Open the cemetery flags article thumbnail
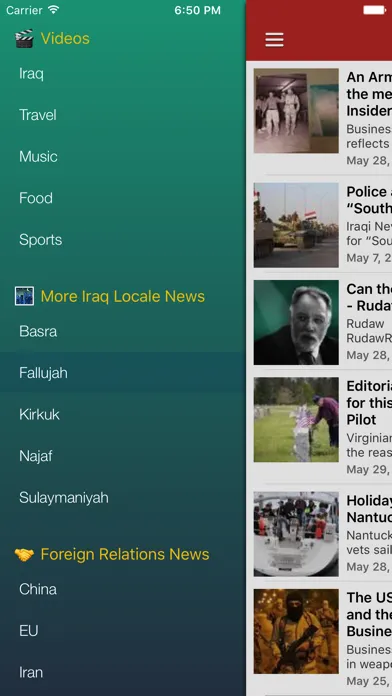Viewport: 392px width, 696px height. (296, 419)
